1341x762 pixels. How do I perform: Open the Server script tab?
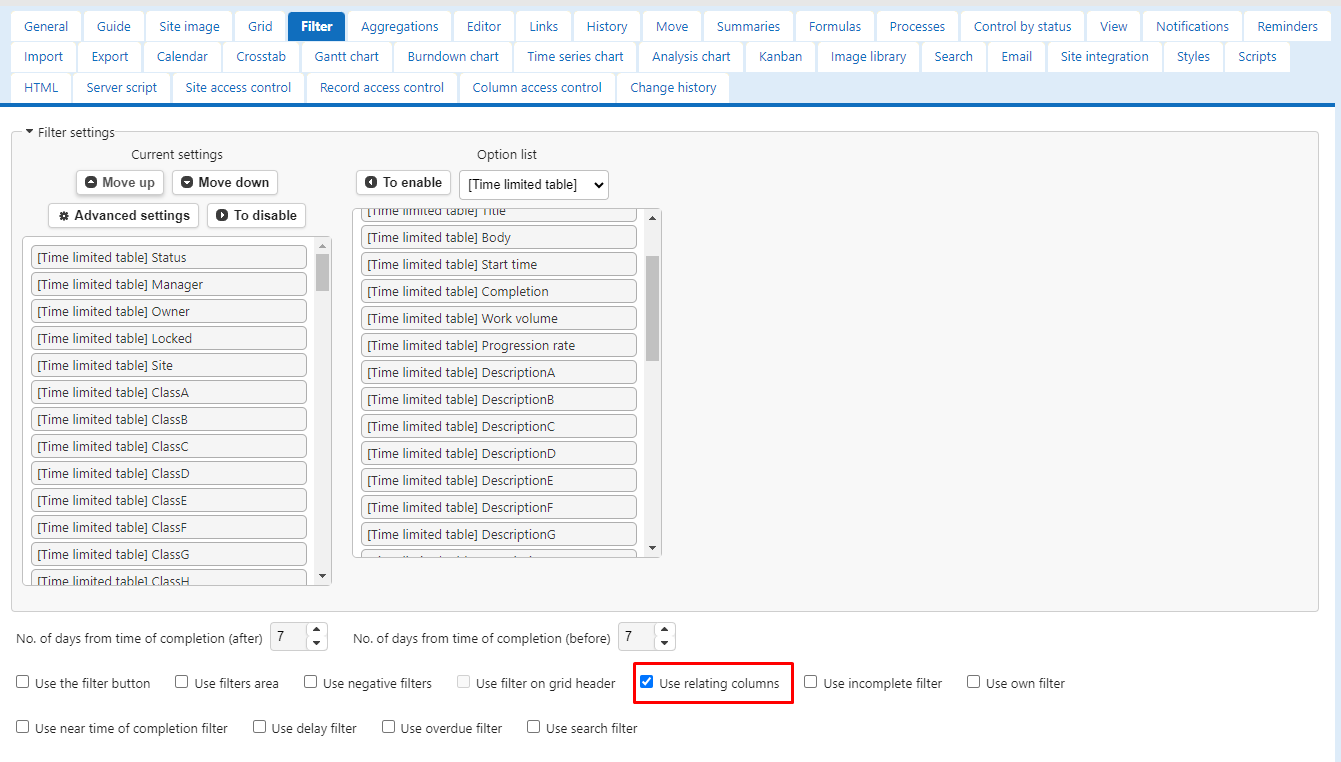[x=122, y=87]
